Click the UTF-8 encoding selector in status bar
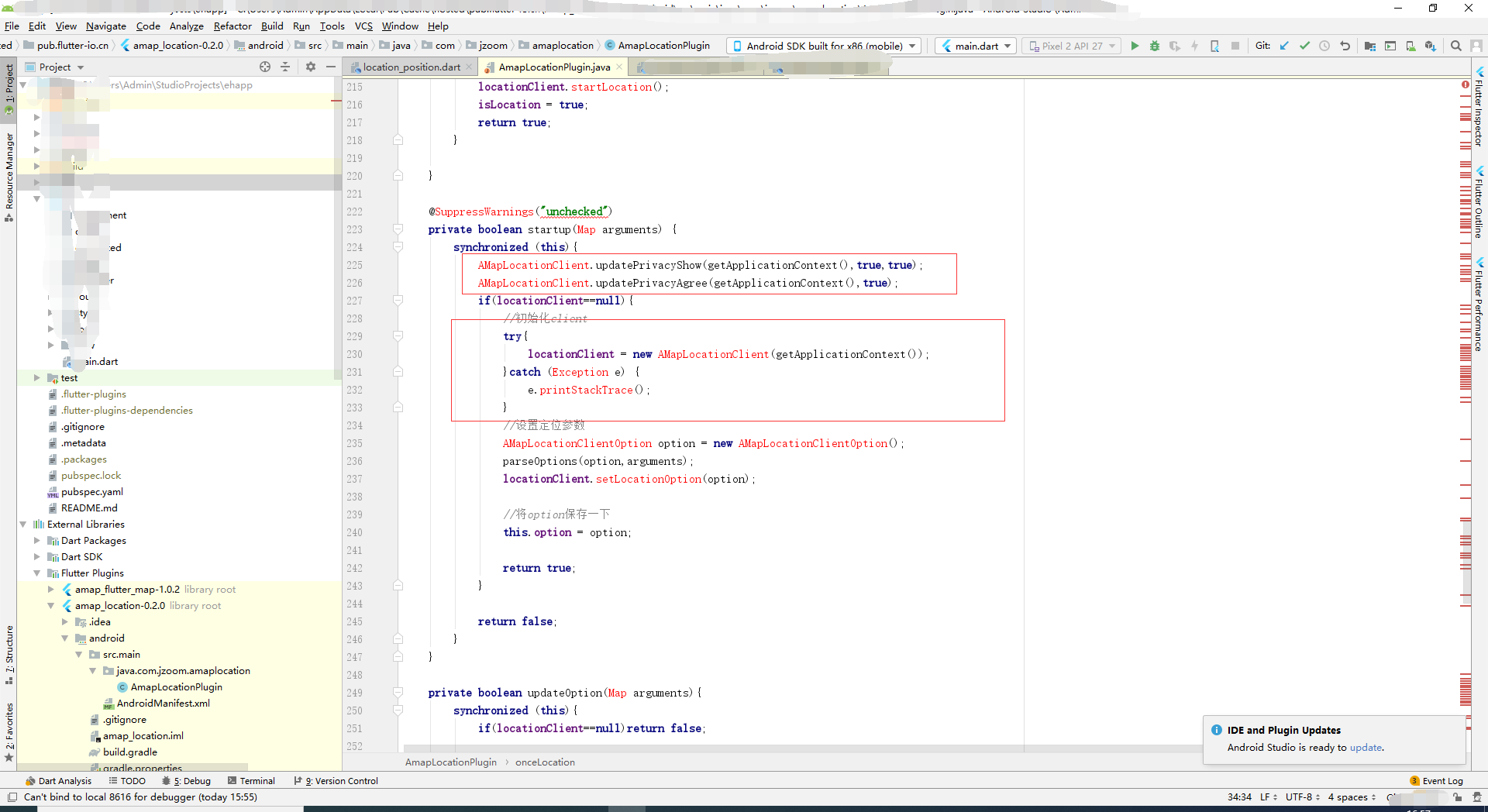Viewport: 1488px width, 812px height. point(1303,797)
